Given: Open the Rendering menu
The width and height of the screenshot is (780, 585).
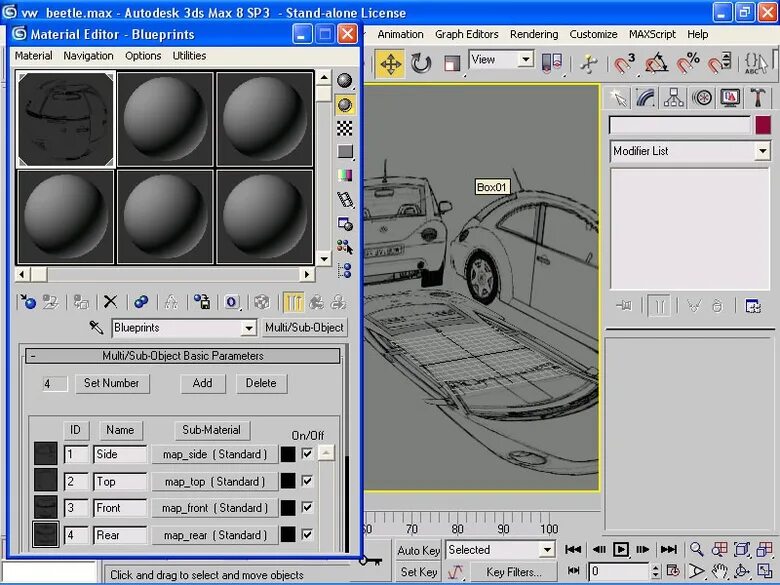Looking at the screenshot, I should point(534,34).
